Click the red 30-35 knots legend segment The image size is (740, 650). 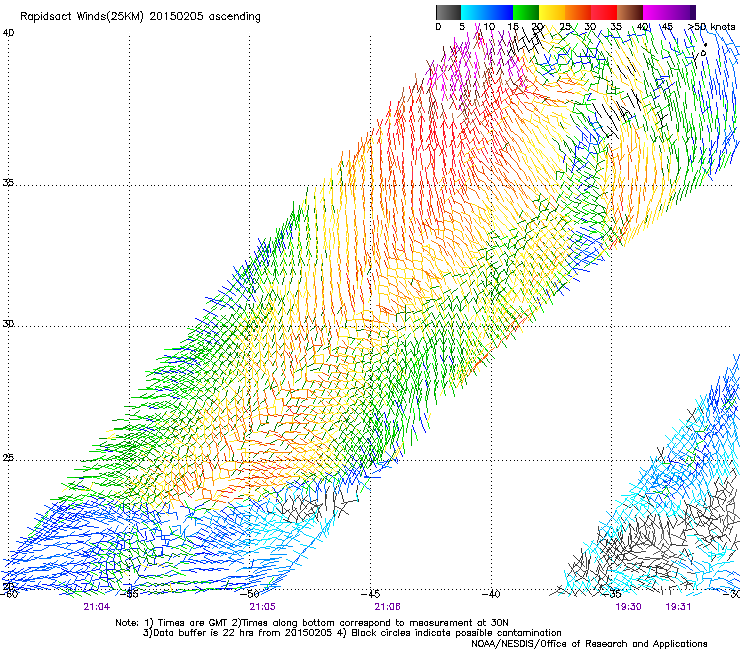pos(604,12)
